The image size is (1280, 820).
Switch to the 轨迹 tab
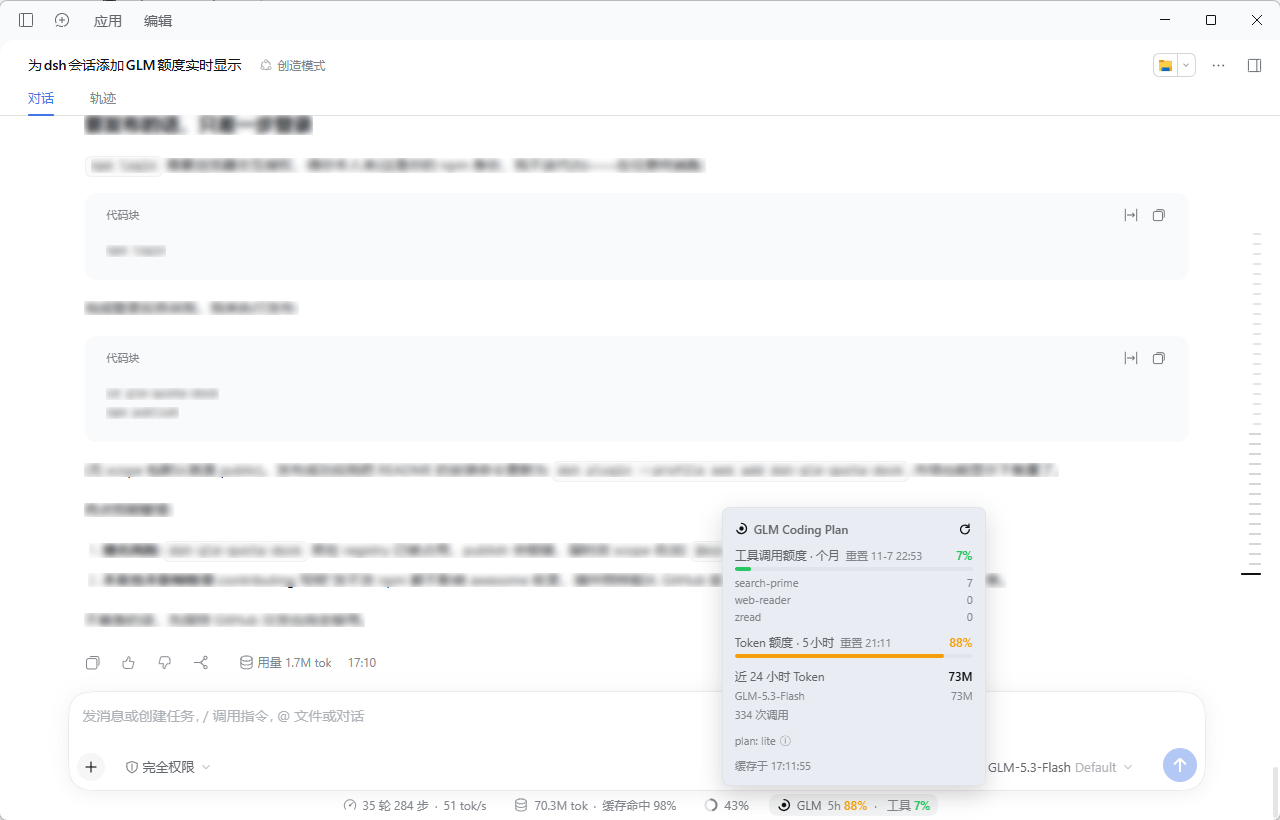pyautogui.click(x=103, y=98)
